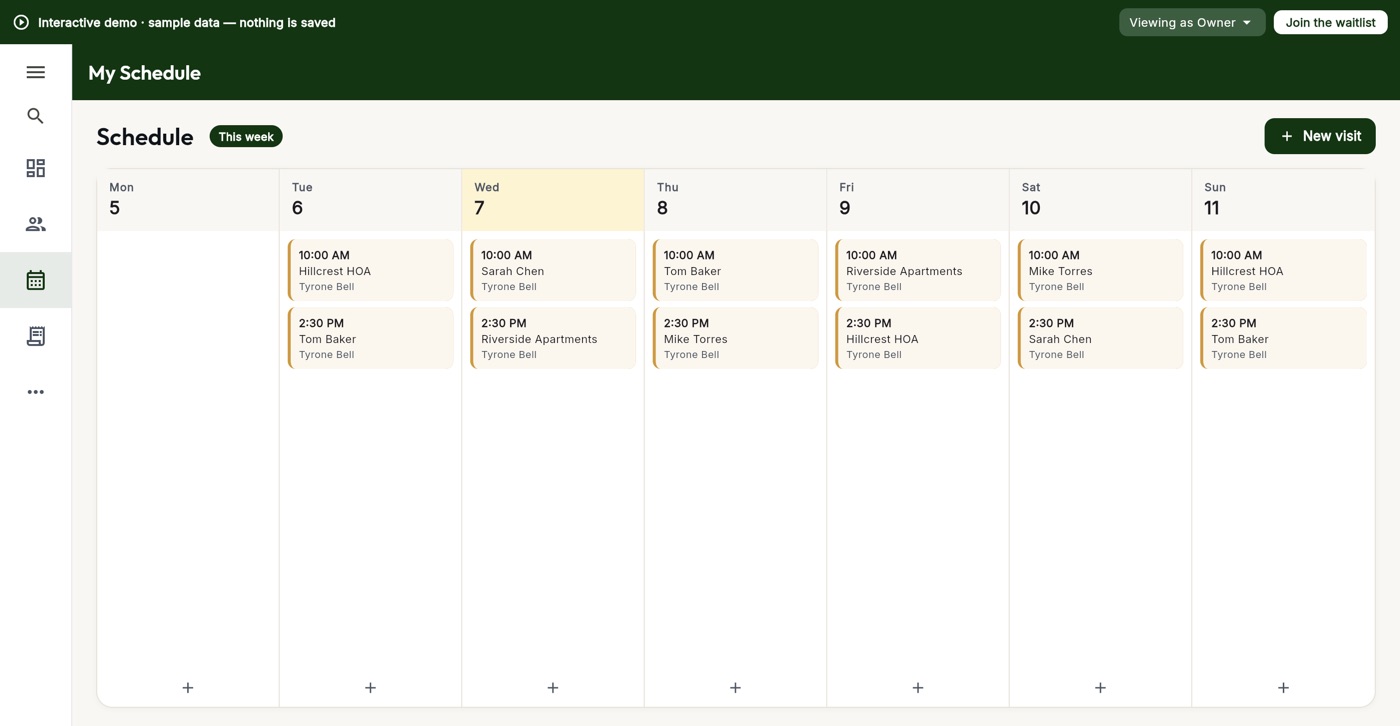
Task: Open Thursday 2:30 PM Mike Torres visit
Action: click(x=736, y=338)
